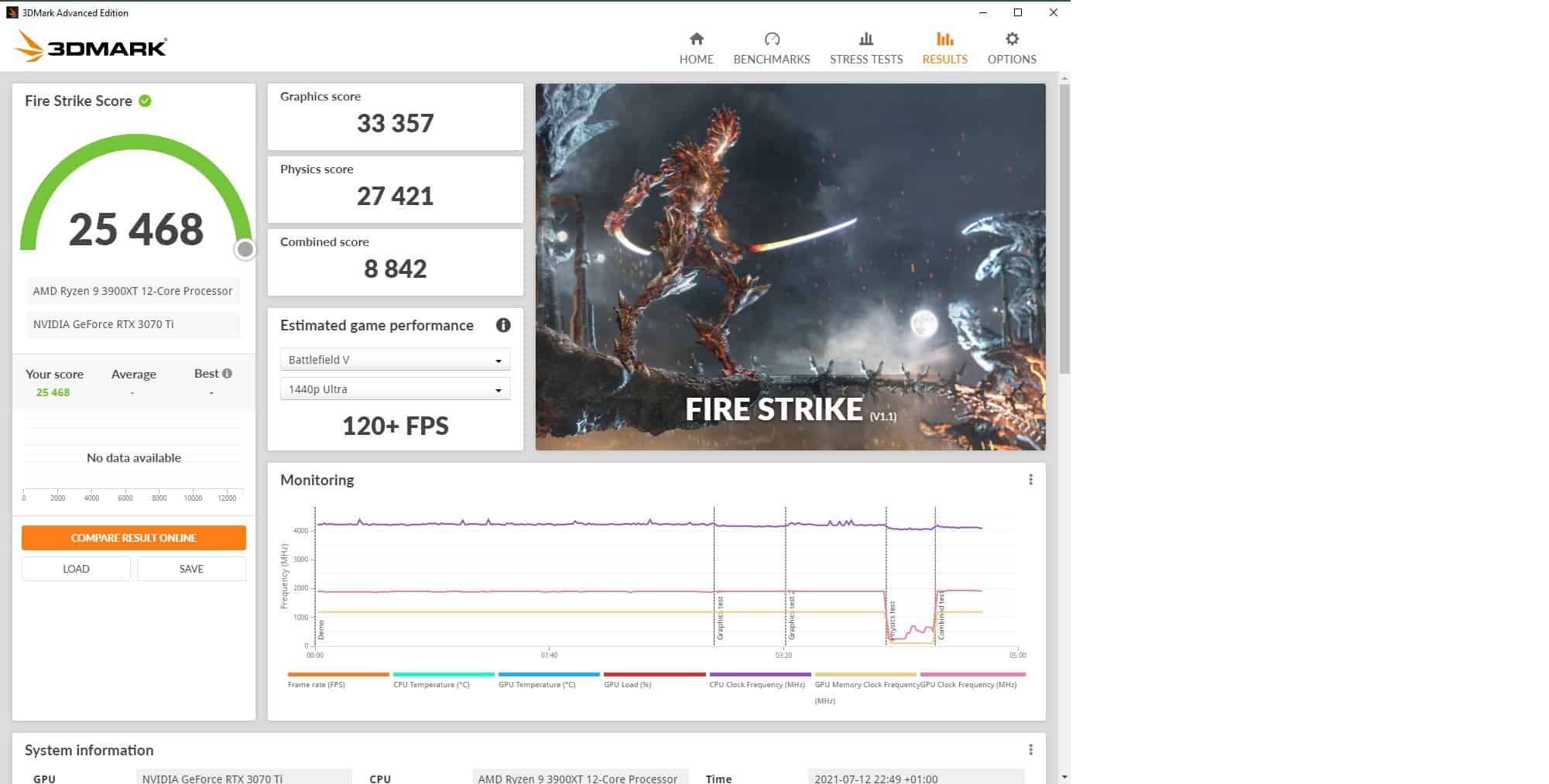The image size is (1549, 784).
Task: Click the home house icon
Action: [697, 39]
